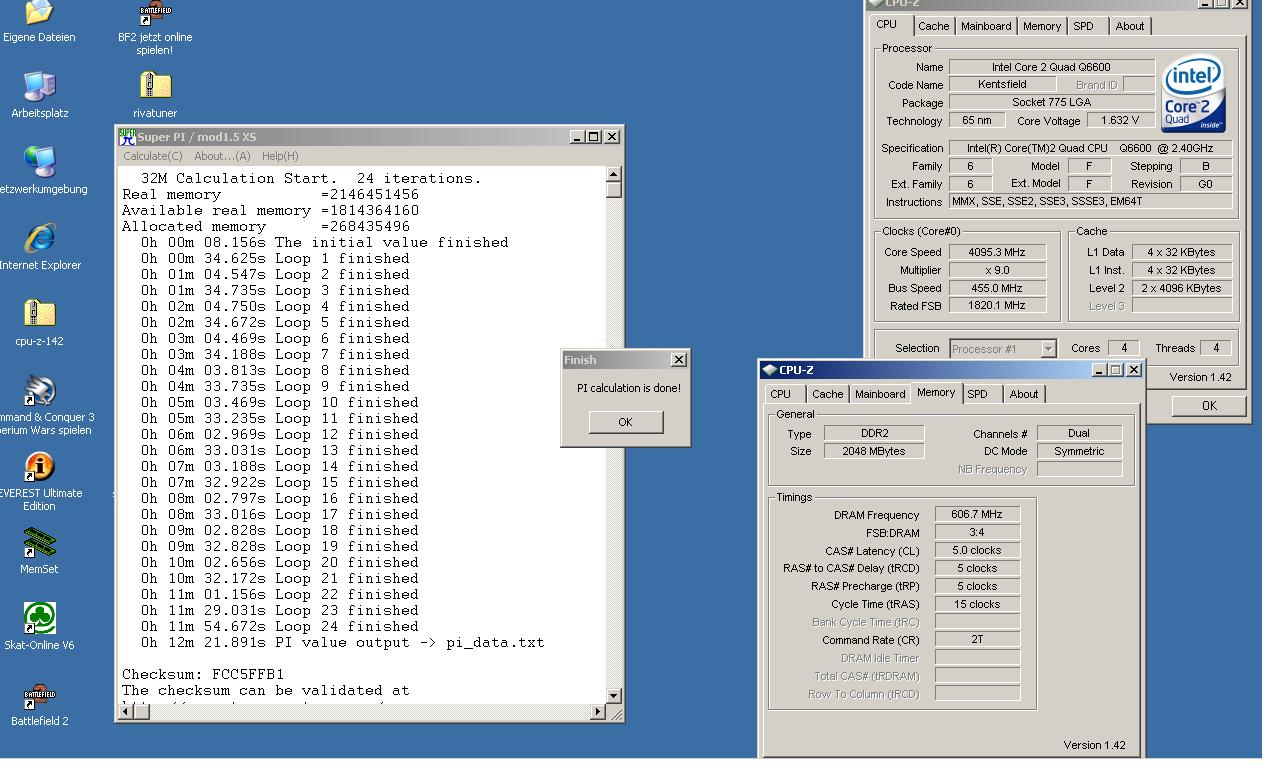
Task: Launch MemSet desktop icon
Action: click(39, 543)
